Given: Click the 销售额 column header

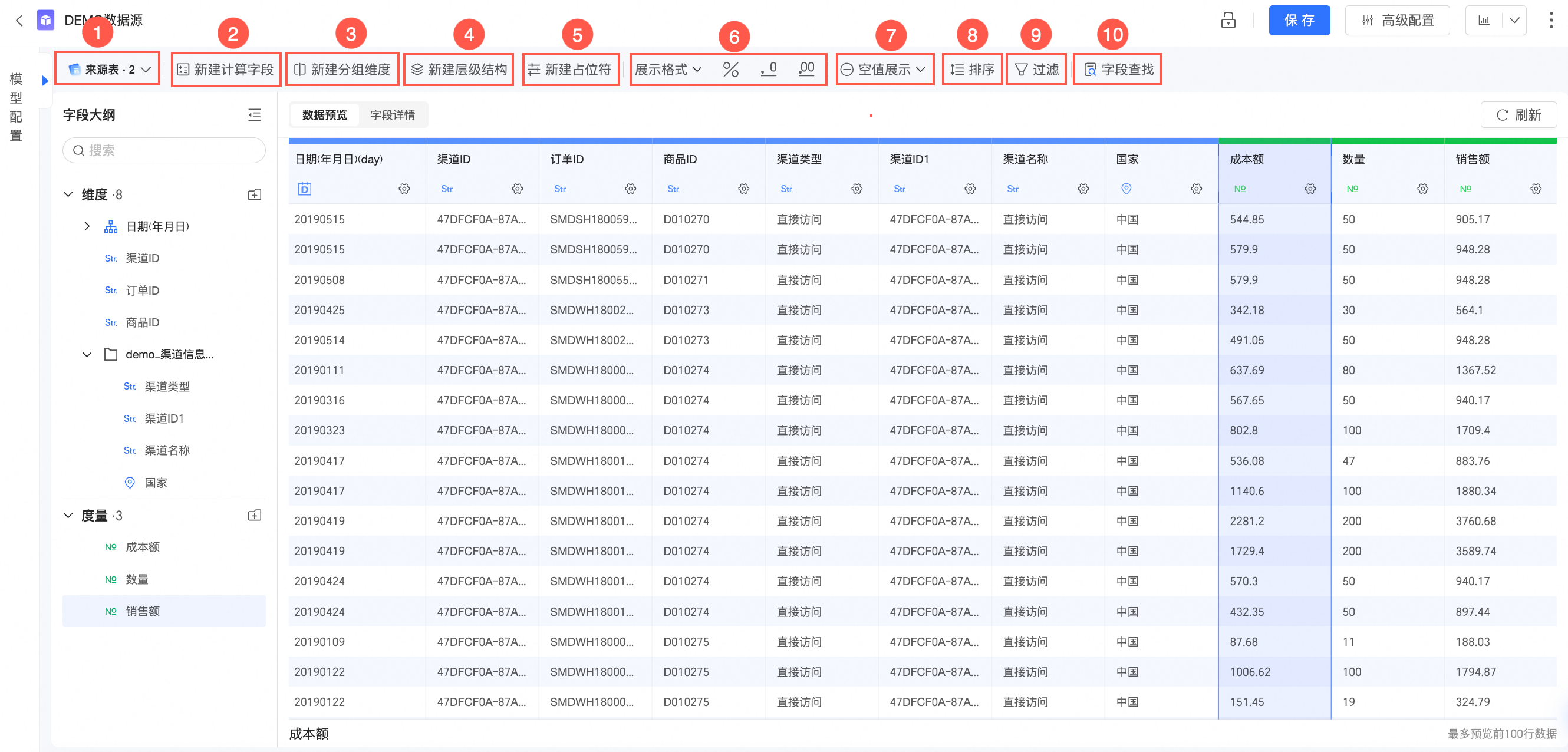Looking at the screenshot, I should click(1472, 159).
